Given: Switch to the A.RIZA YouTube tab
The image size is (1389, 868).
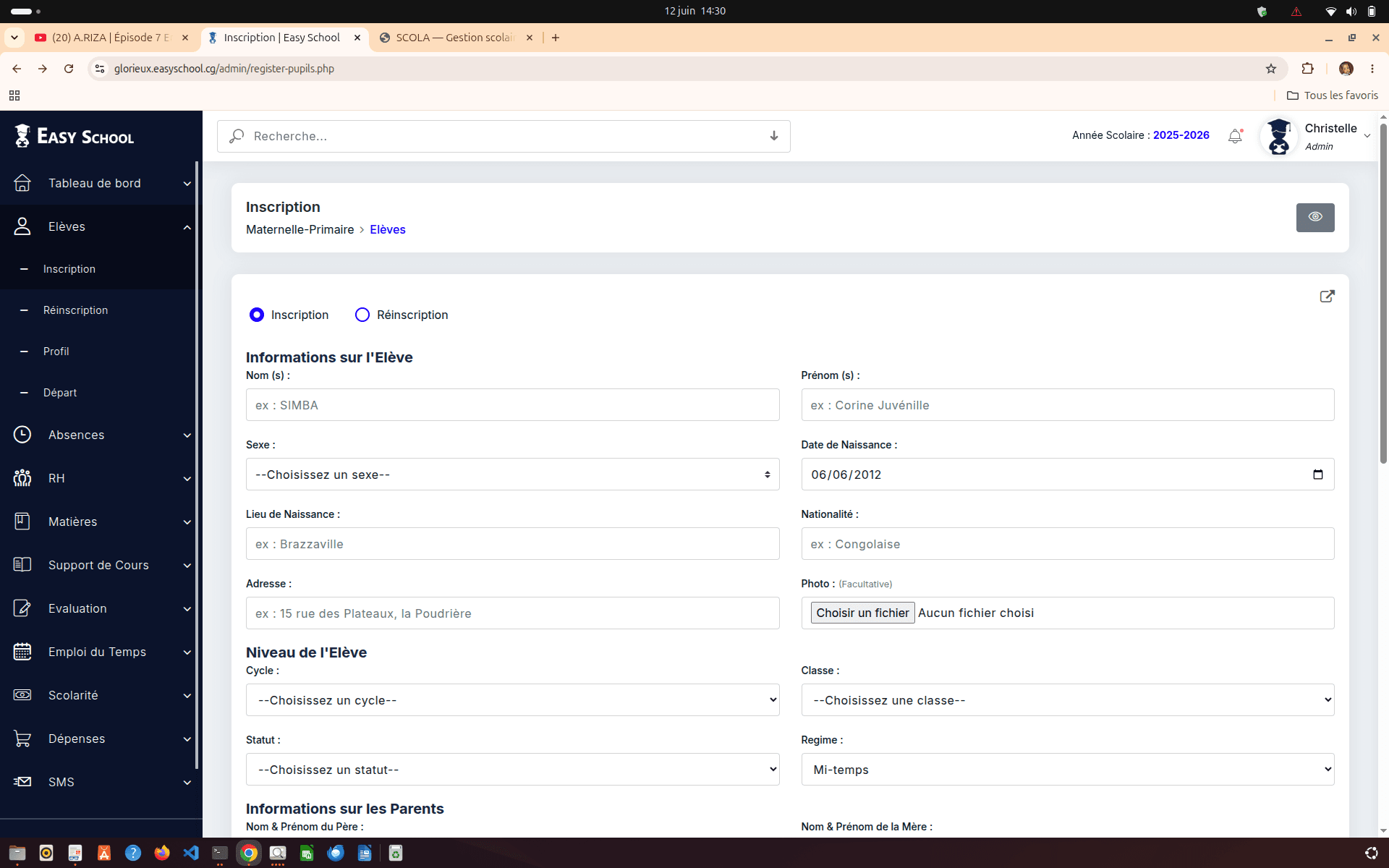Looking at the screenshot, I should (x=111, y=38).
